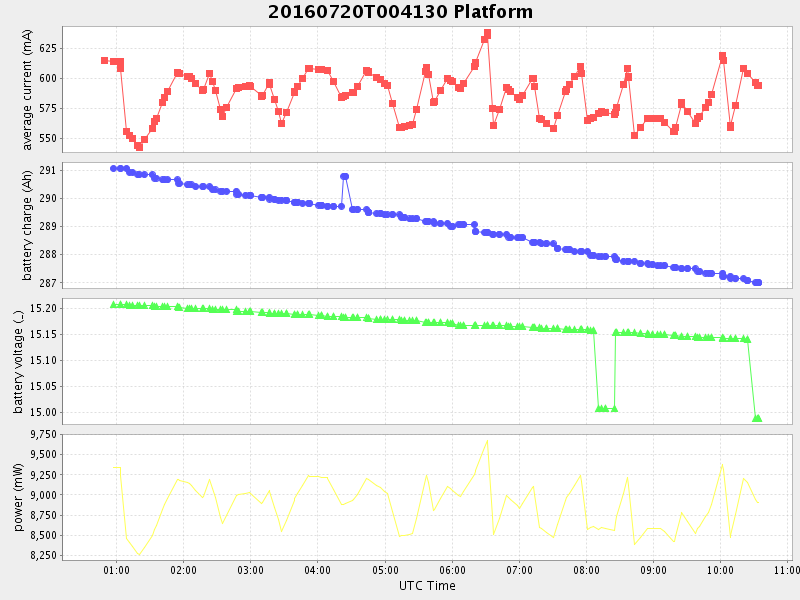Click the first red square before 01:00

pos(104,61)
